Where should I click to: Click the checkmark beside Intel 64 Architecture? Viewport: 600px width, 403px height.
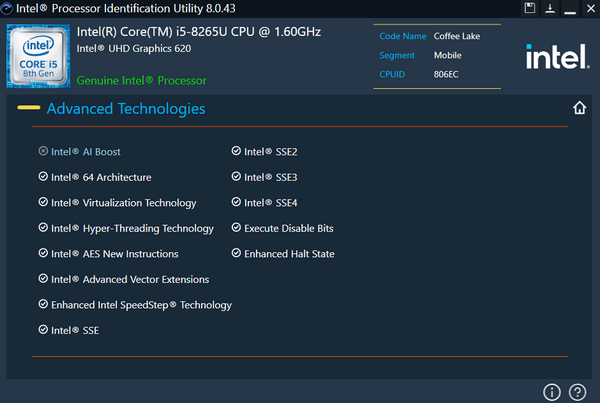pos(43,177)
